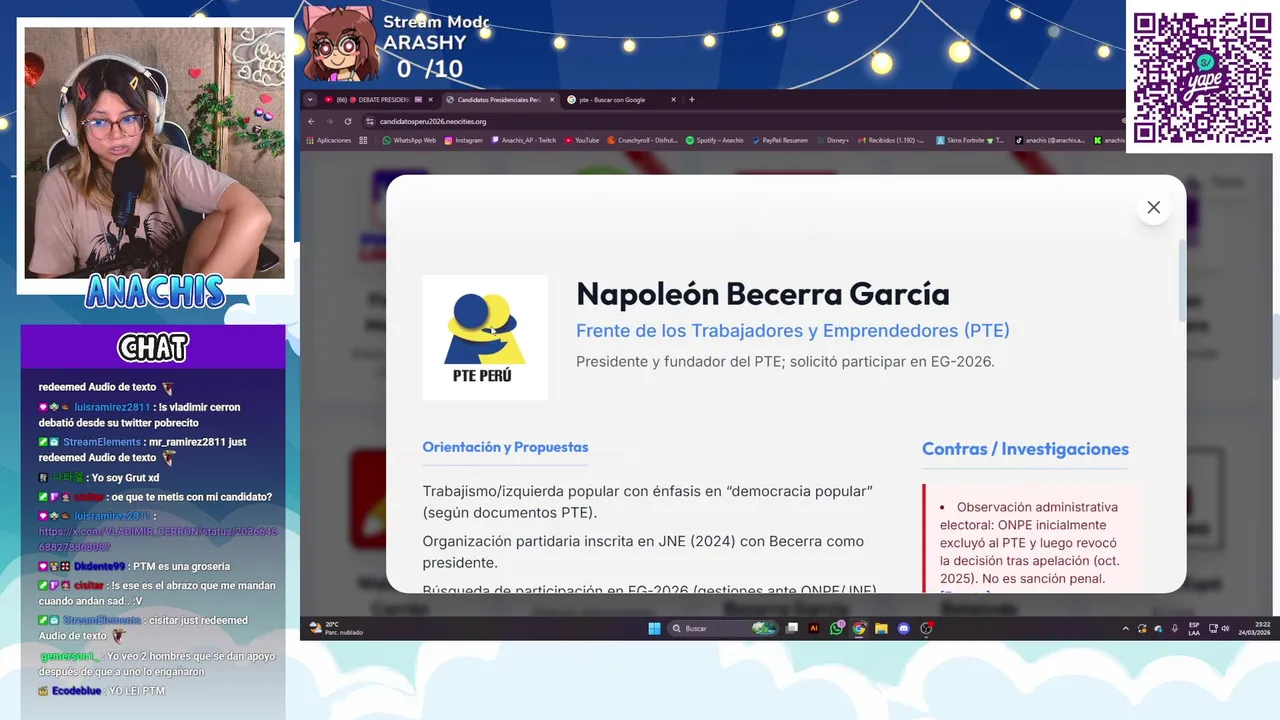
Task: Click the ARASHY avatar in the stream goal
Action: [341, 44]
